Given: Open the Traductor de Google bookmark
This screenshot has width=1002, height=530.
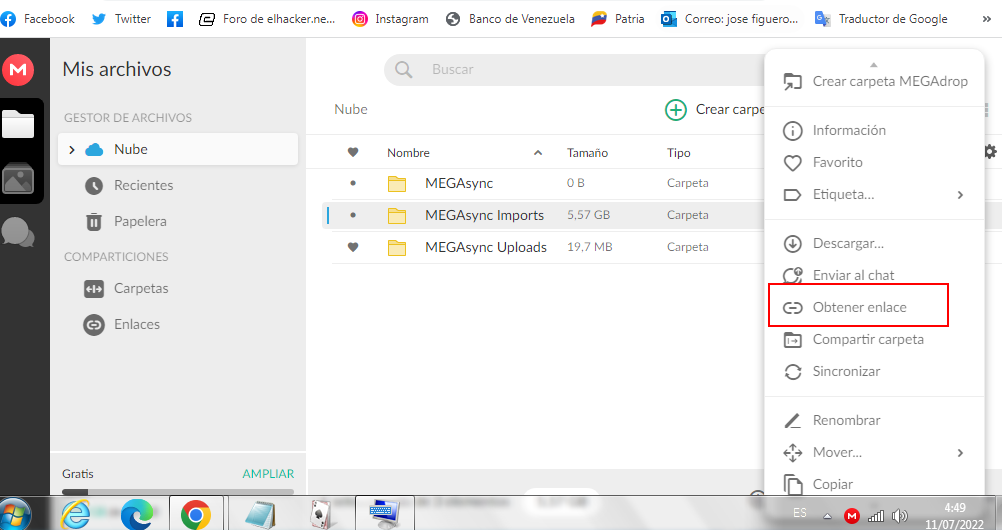Looking at the screenshot, I should [881, 19].
